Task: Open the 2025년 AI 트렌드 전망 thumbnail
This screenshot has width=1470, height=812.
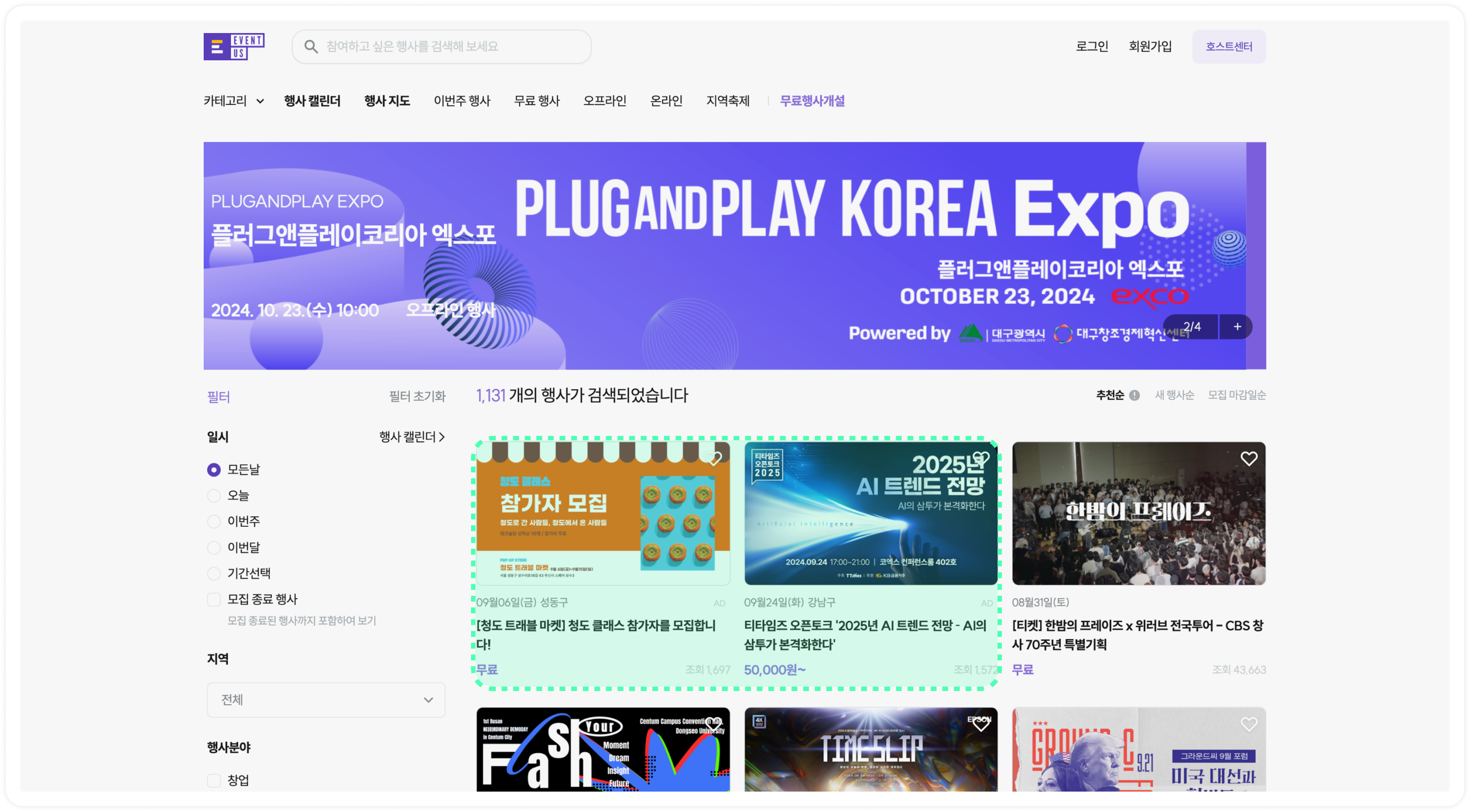Action: 871,513
